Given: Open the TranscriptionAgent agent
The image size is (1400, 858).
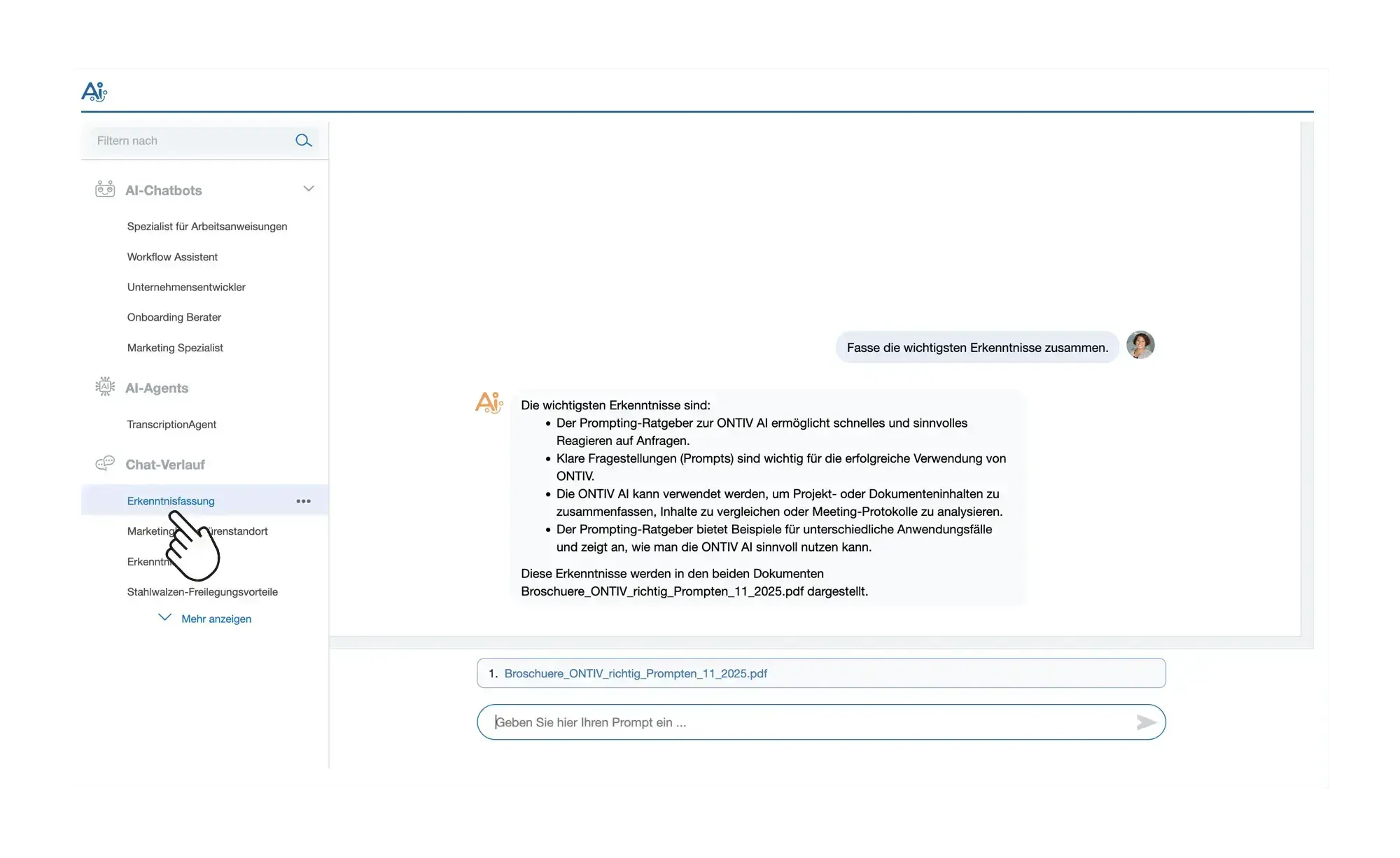Looking at the screenshot, I should coord(171,424).
